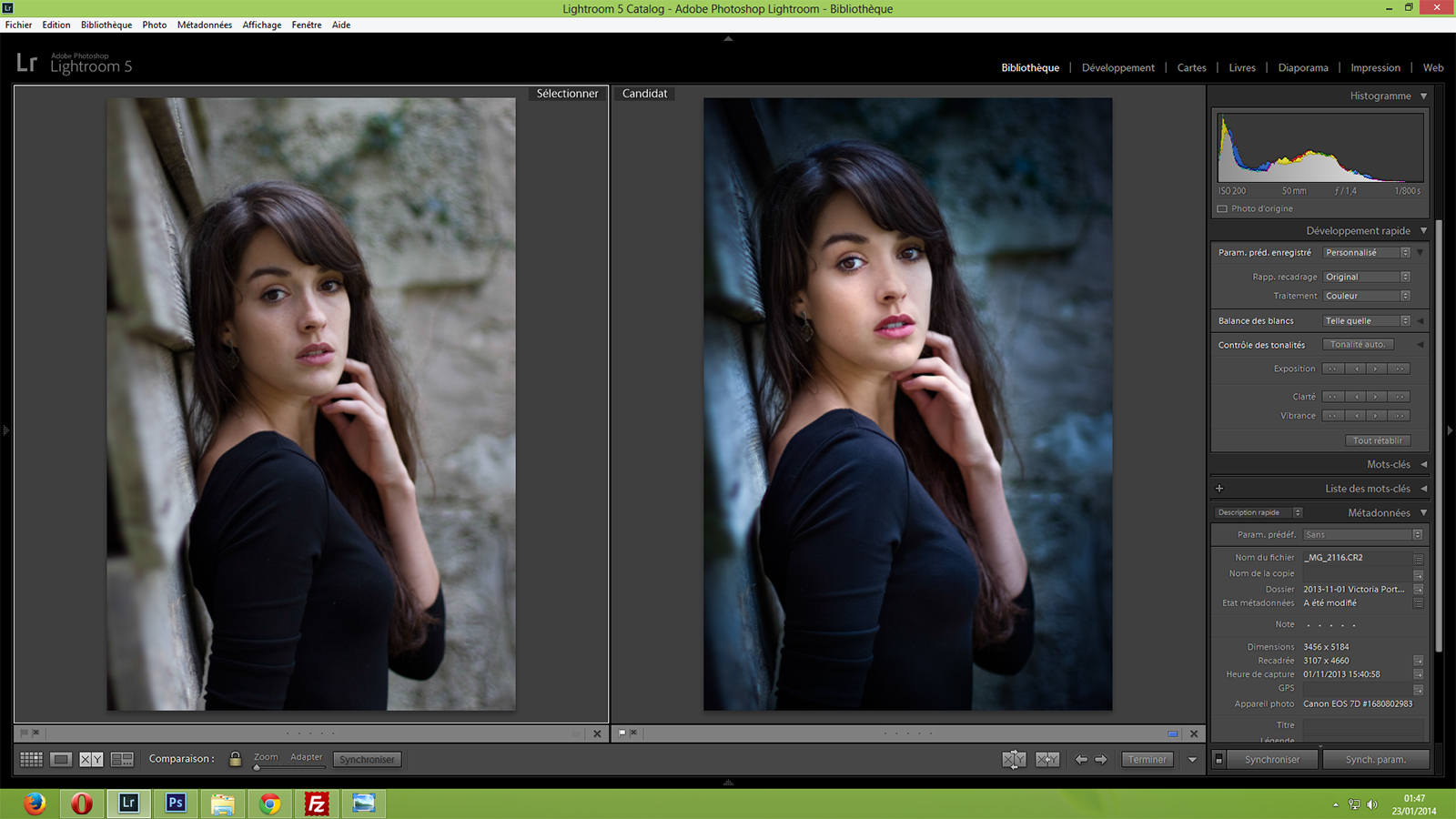Viewport: 1456px width, 819px height.
Task: Decrease Vibrance by small step
Action: [1356, 416]
